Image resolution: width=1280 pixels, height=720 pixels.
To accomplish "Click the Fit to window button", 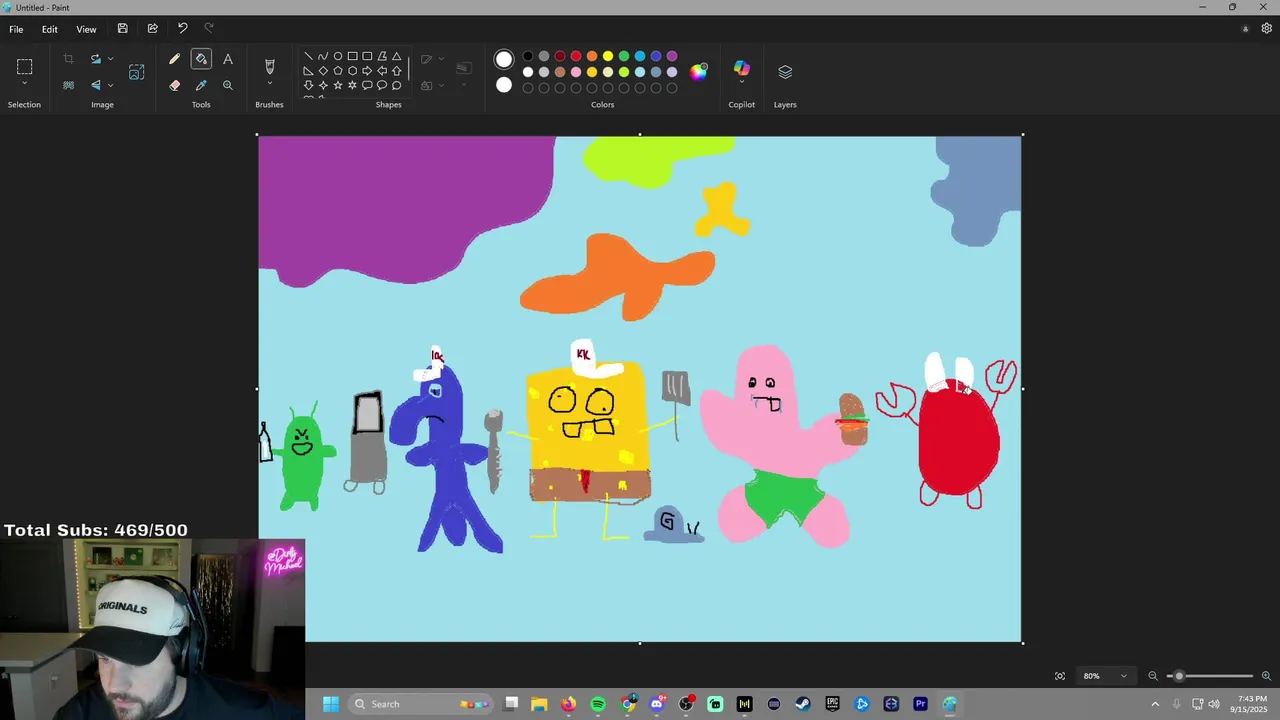I will pyautogui.click(x=1060, y=676).
